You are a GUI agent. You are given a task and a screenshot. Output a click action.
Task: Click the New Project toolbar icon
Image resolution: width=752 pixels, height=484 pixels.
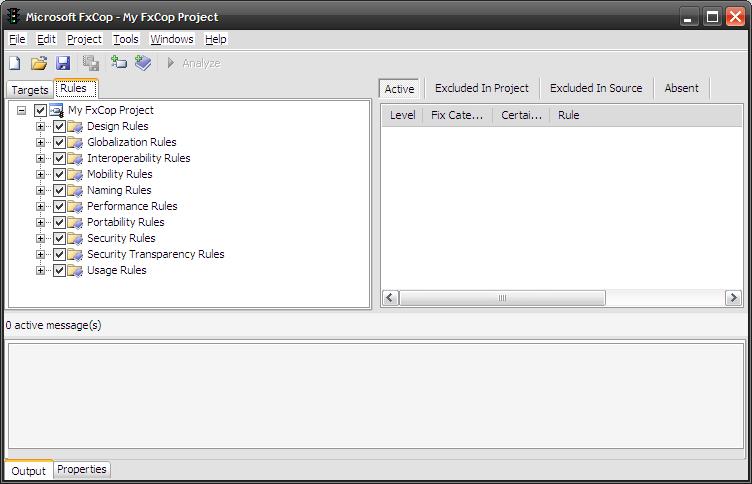click(15, 63)
